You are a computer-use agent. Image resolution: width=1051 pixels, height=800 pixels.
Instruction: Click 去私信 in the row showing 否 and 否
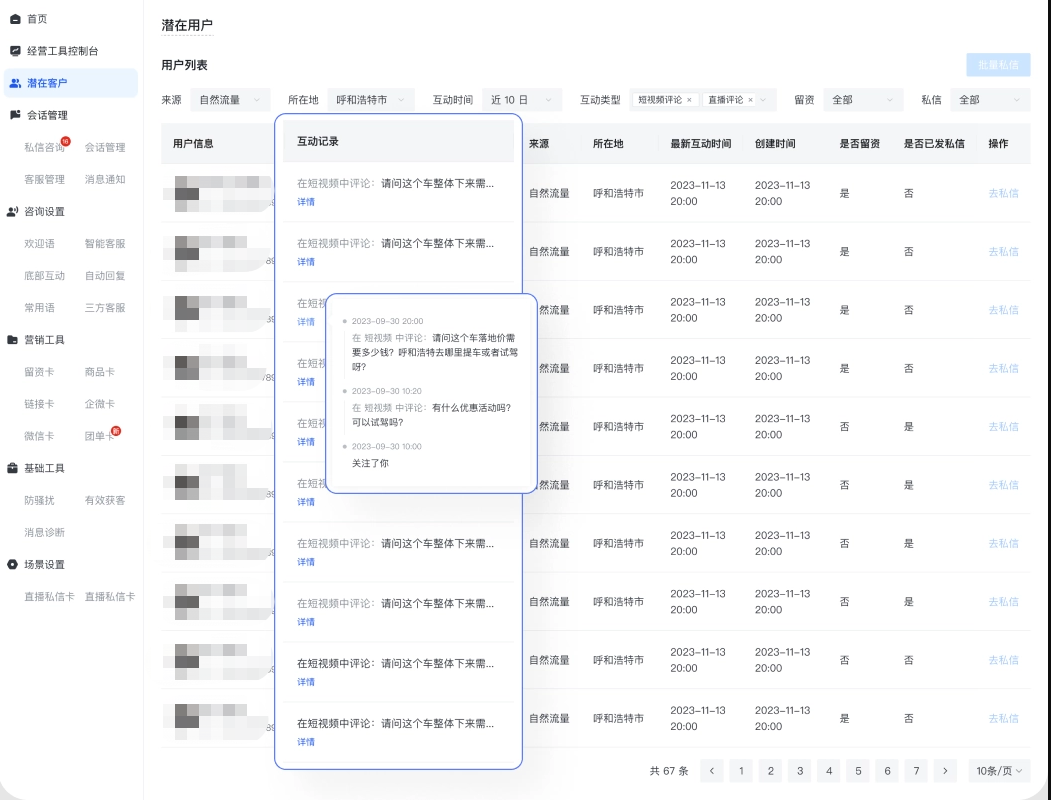[1003, 660]
